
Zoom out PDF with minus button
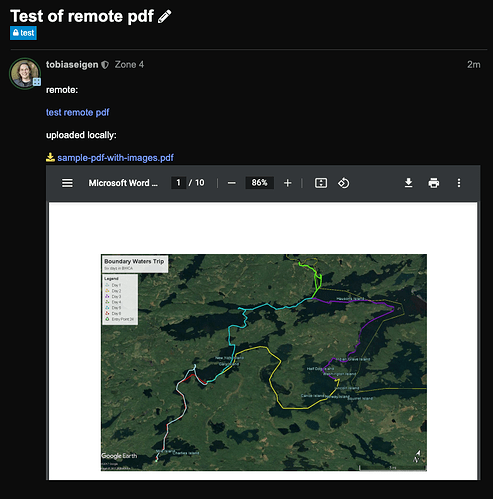[232, 183]
